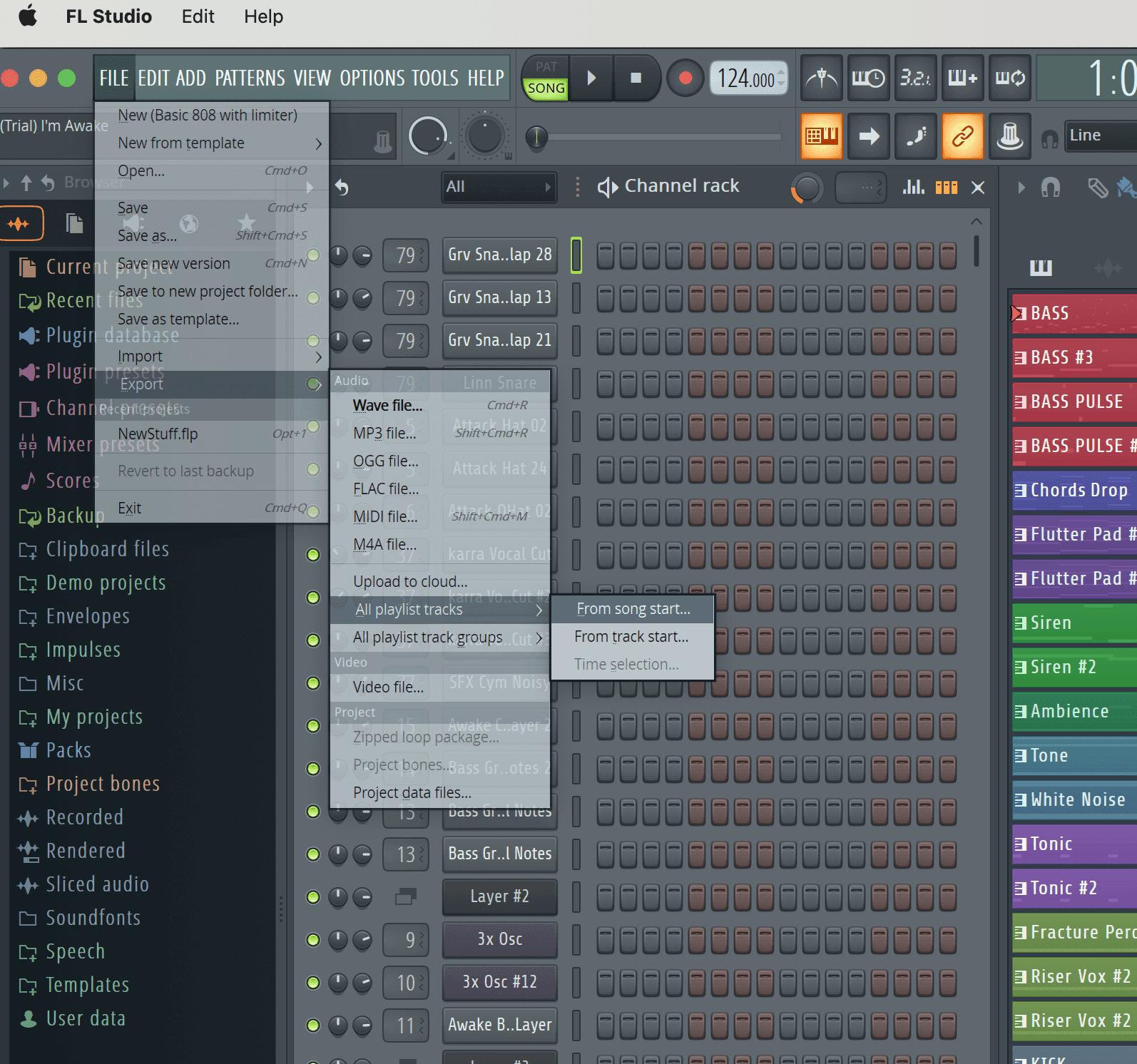Expand All playlist track groups submenu
The image size is (1137, 1064).
click(x=439, y=638)
